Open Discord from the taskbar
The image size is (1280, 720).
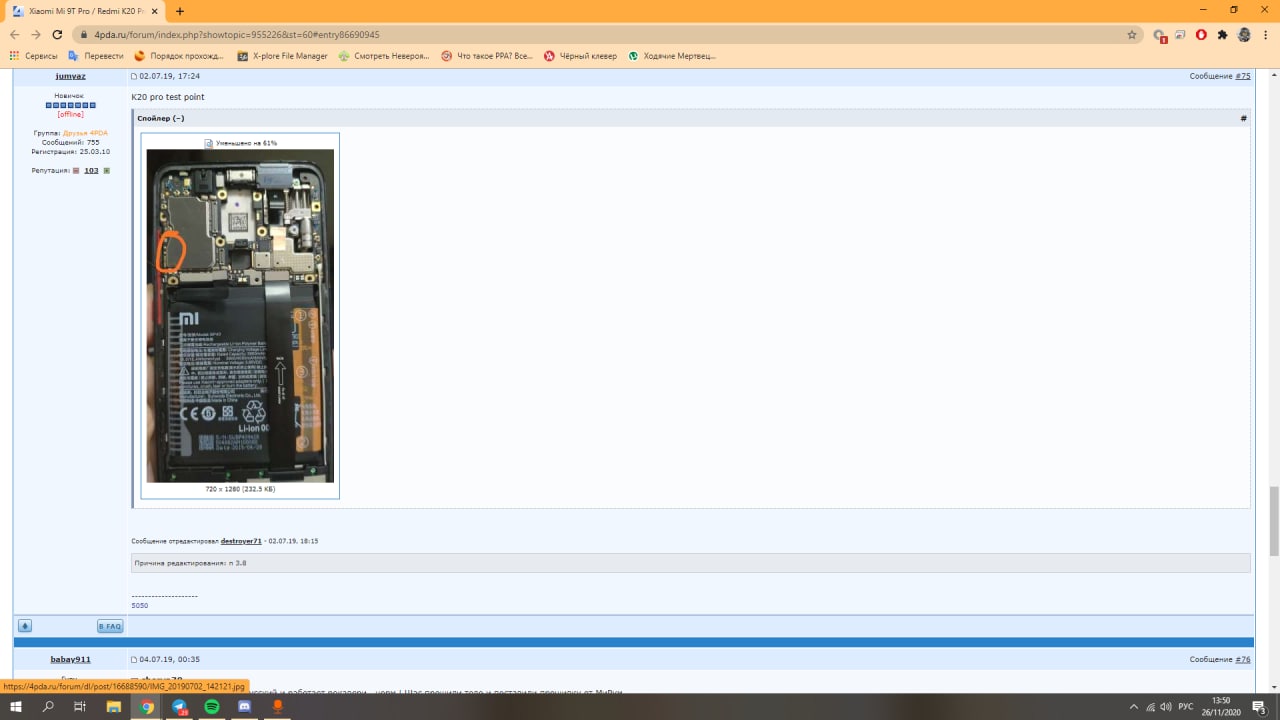pyautogui.click(x=245, y=707)
